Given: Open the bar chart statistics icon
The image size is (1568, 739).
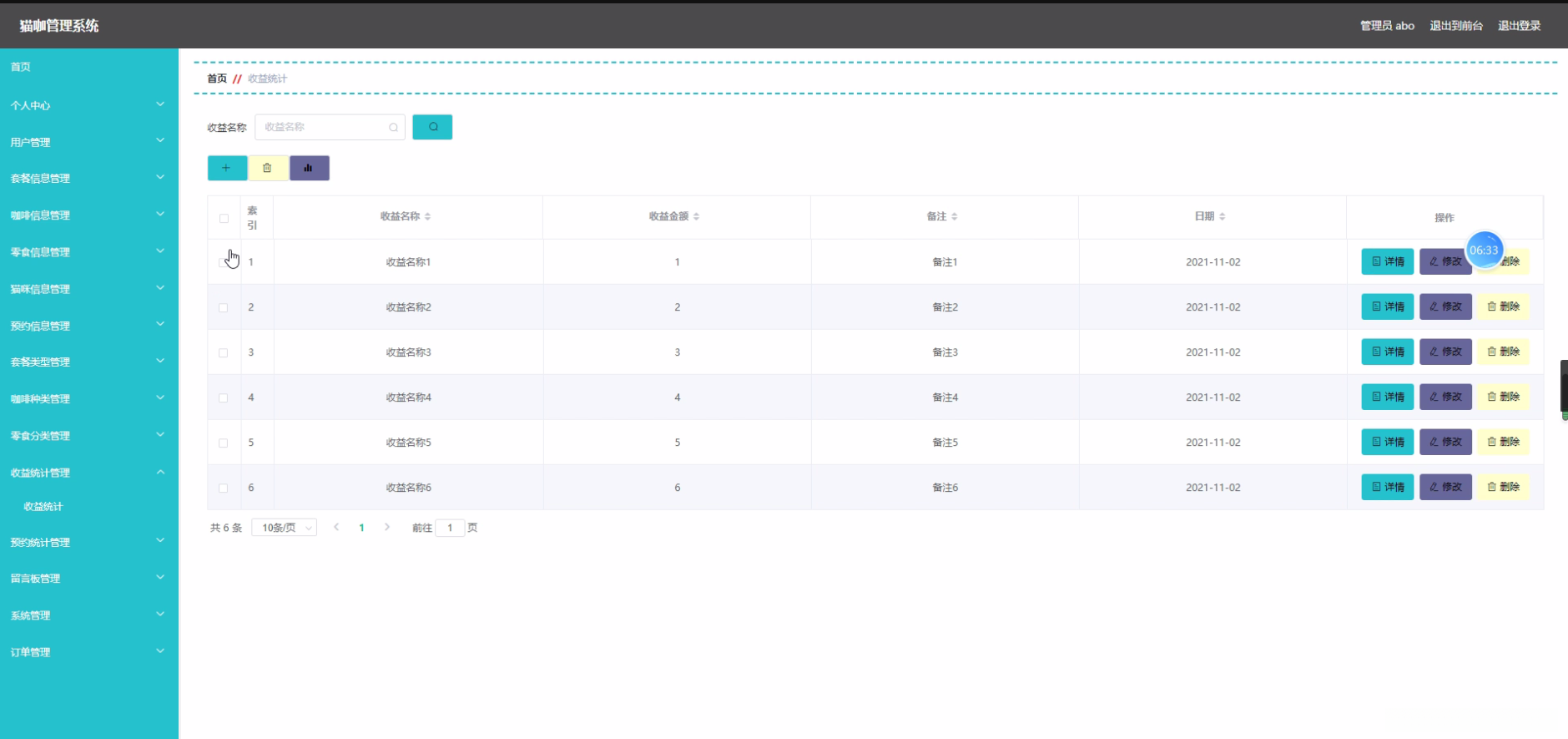Looking at the screenshot, I should [309, 168].
